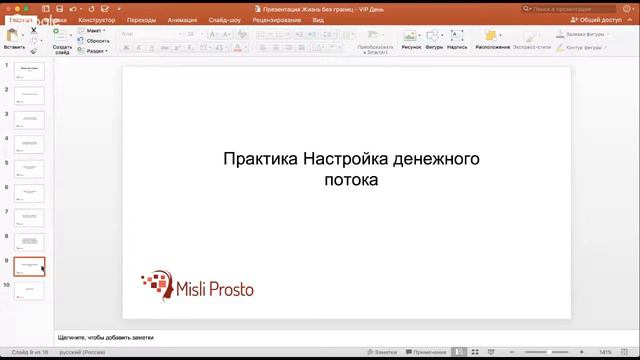Image resolution: width=640 pixels, height=360 pixels.
Task: Switch to slide sorter grid view
Action: click(x=475, y=352)
